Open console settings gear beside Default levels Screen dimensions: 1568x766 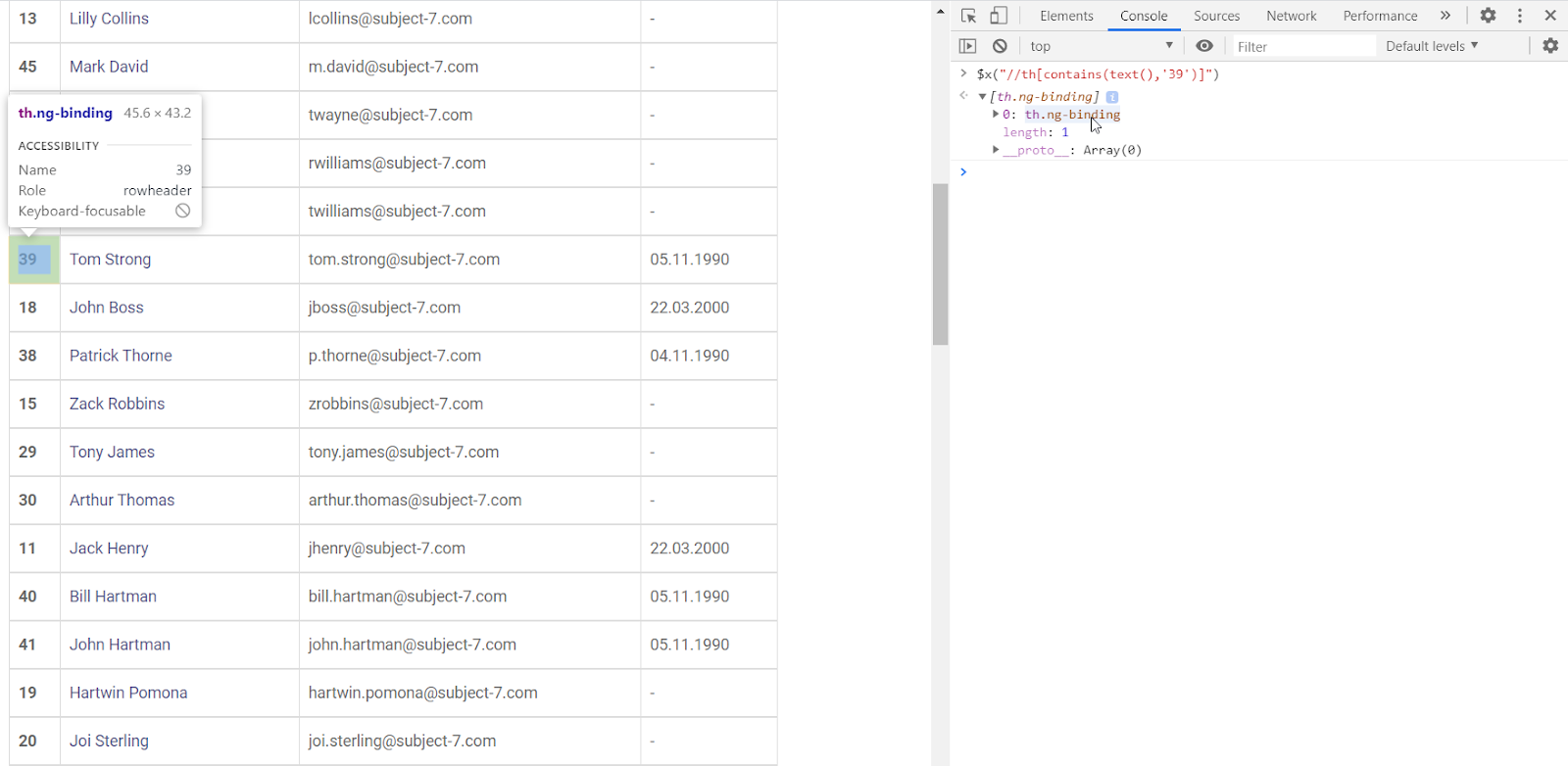(x=1550, y=46)
